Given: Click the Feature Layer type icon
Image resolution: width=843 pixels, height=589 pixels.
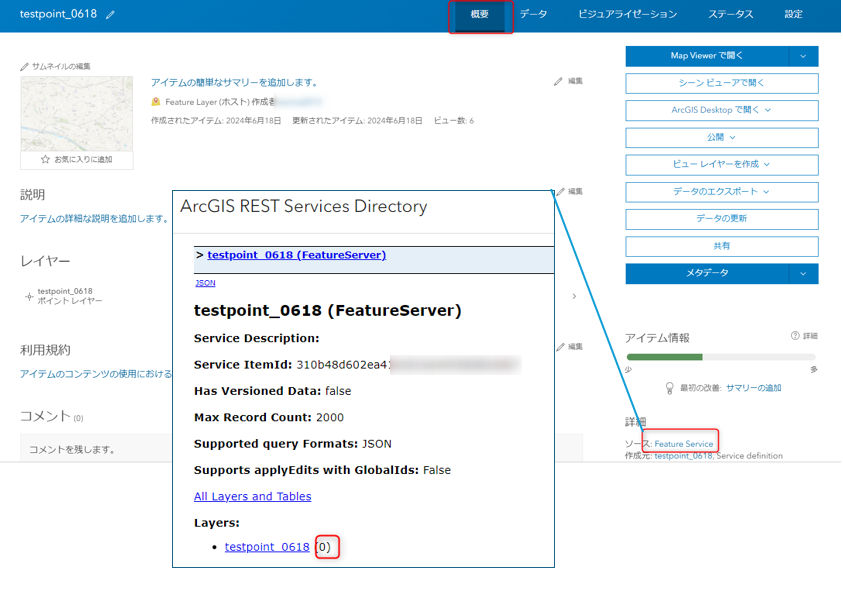Looking at the screenshot, I should point(156,102).
